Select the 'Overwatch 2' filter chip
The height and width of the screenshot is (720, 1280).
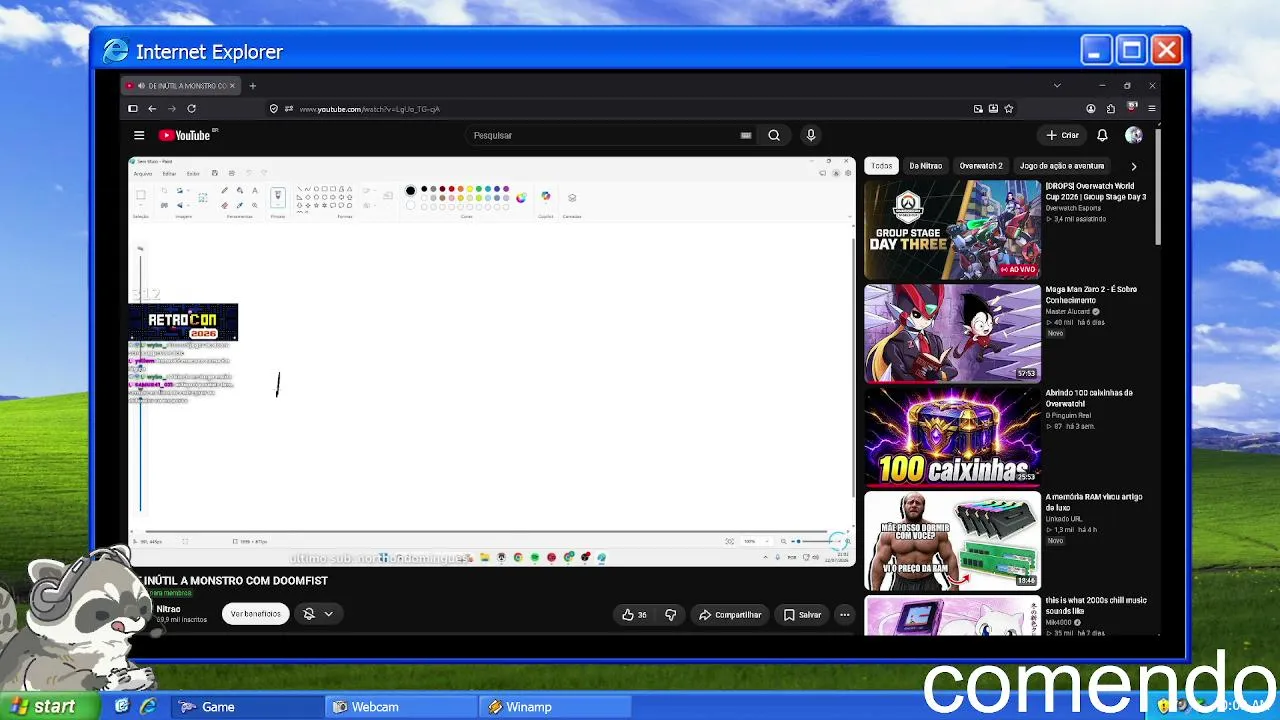click(981, 166)
